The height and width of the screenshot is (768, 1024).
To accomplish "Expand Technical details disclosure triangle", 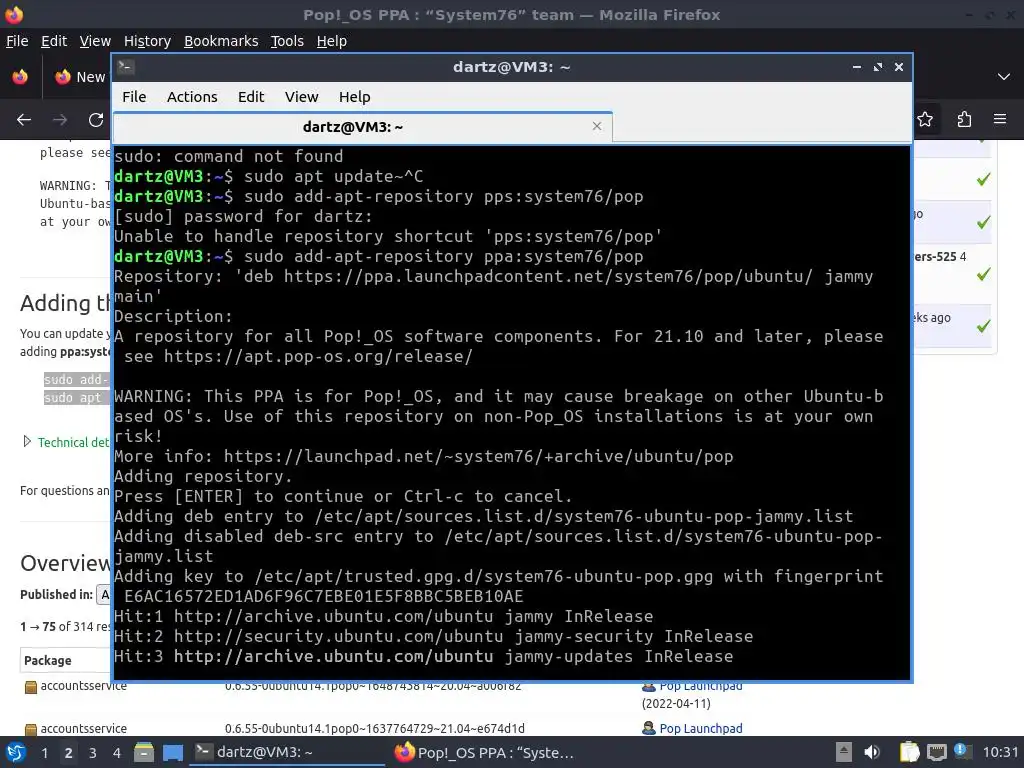I will 27,441.
